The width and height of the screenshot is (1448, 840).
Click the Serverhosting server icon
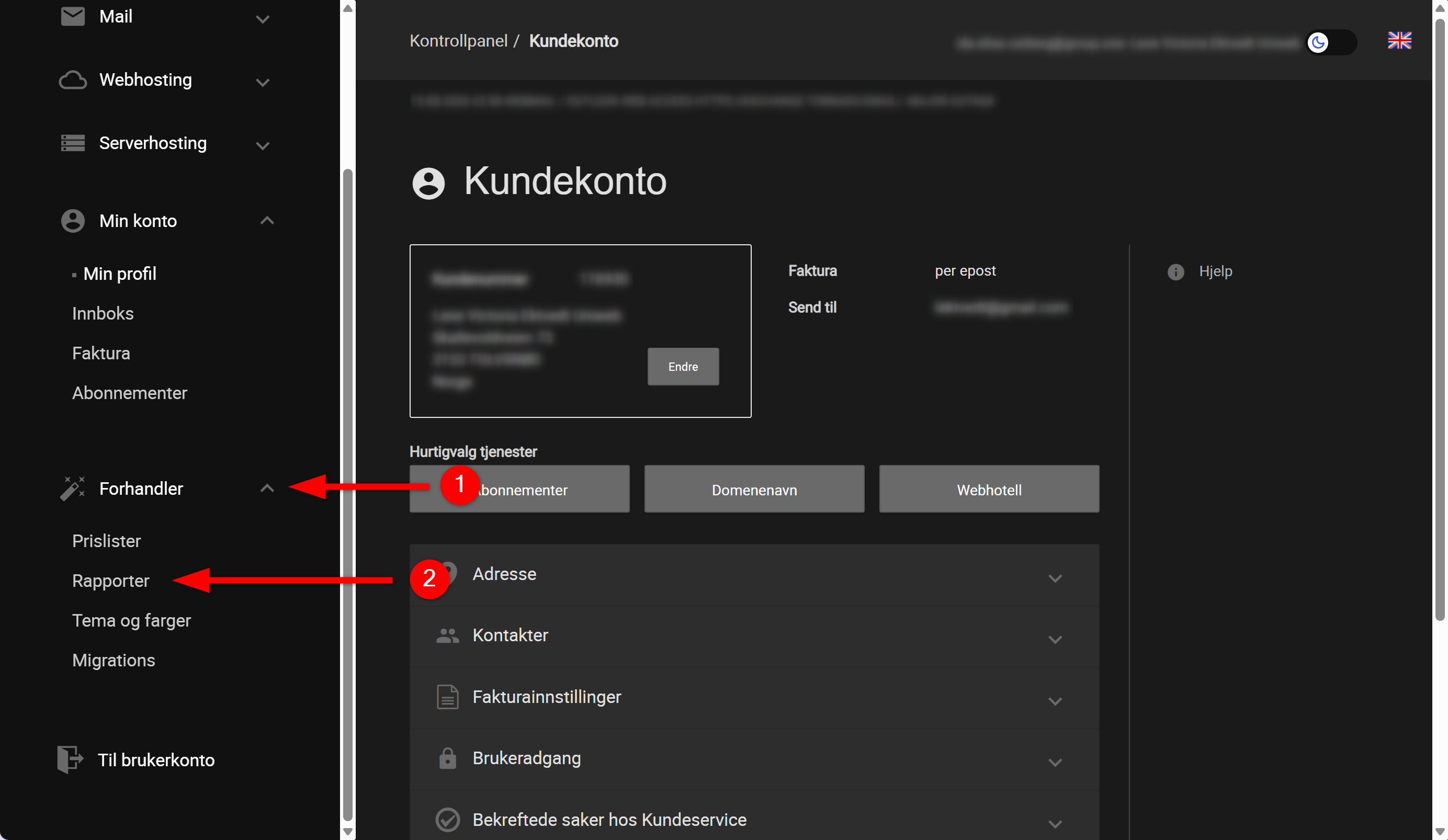pyautogui.click(x=73, y=142)
